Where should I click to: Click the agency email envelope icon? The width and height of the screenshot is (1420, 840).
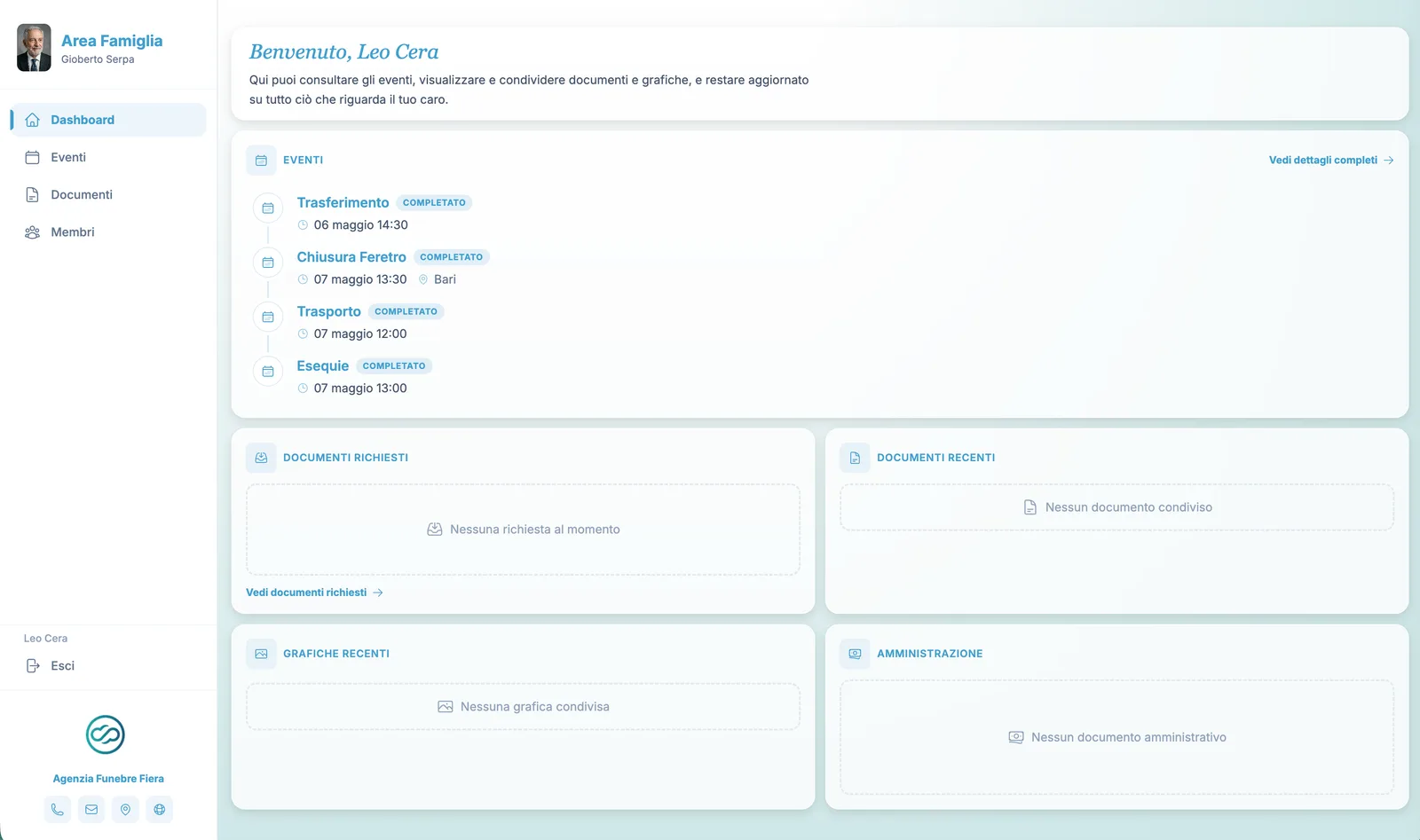[91, 809]
